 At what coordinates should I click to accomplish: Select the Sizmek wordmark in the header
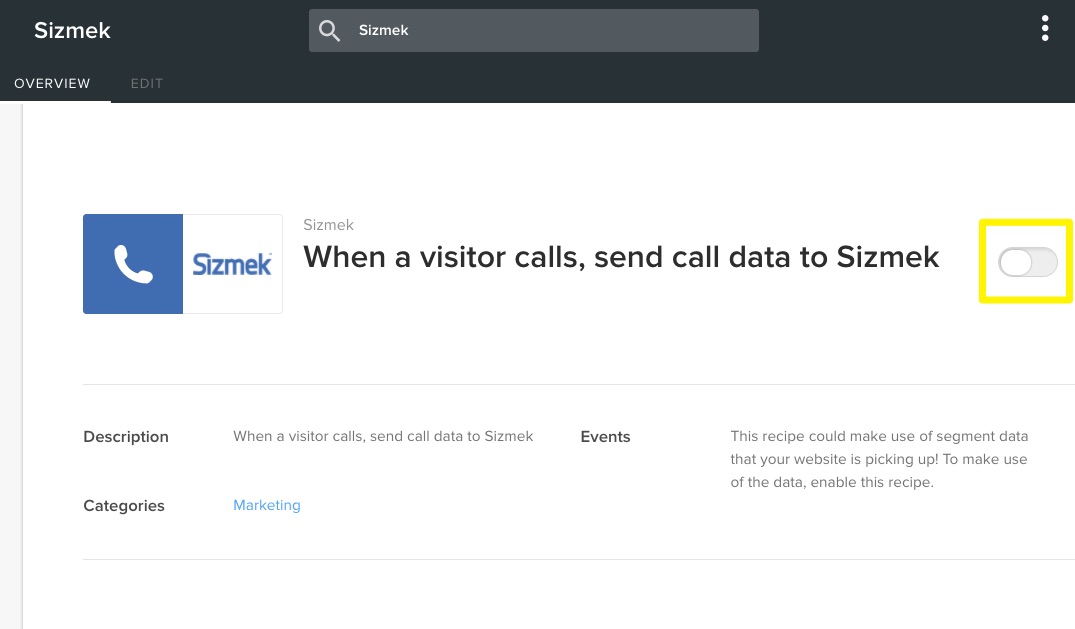point(72,30)
